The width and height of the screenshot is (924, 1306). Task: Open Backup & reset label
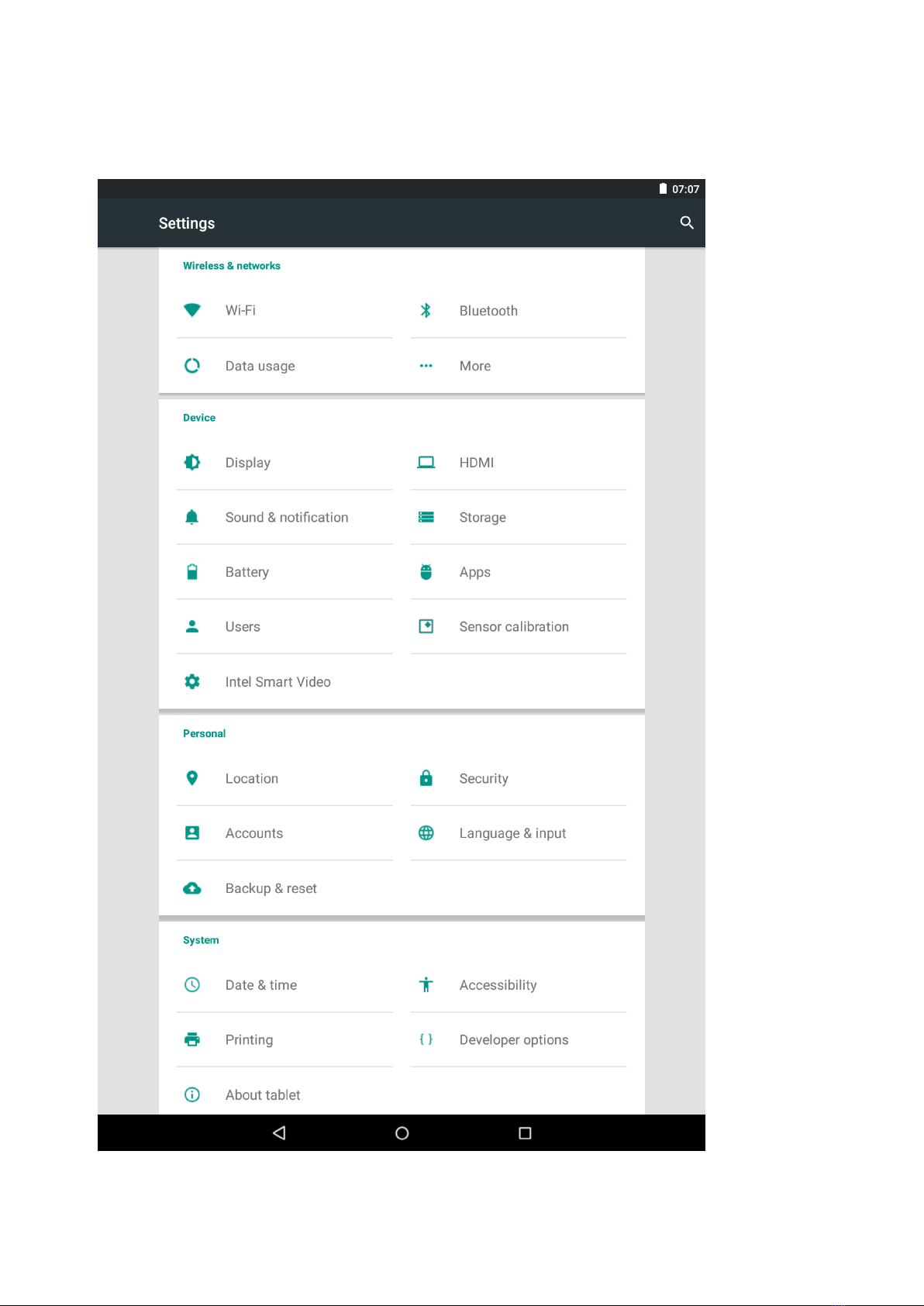[x=271, y=888]
